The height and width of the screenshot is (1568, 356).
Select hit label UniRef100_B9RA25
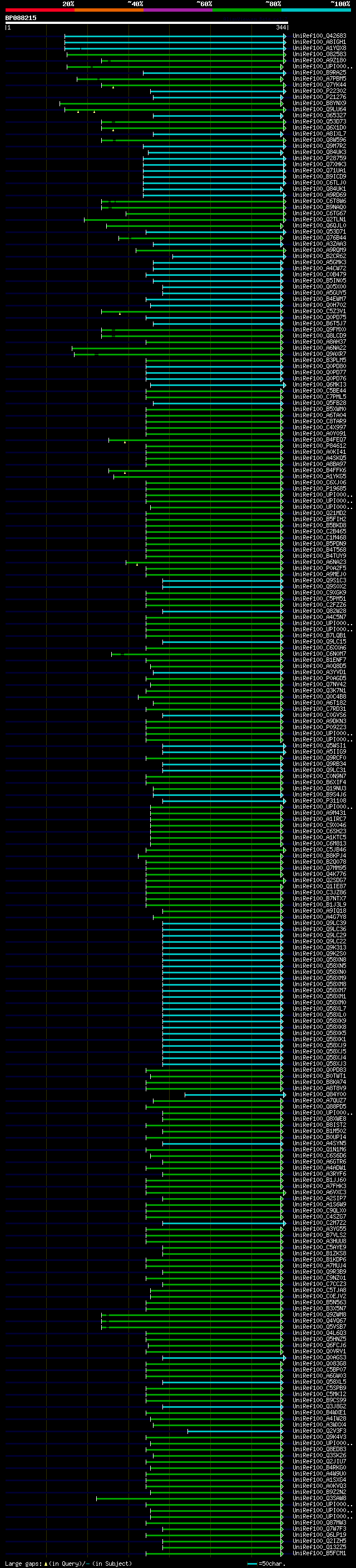click(319, 72)
